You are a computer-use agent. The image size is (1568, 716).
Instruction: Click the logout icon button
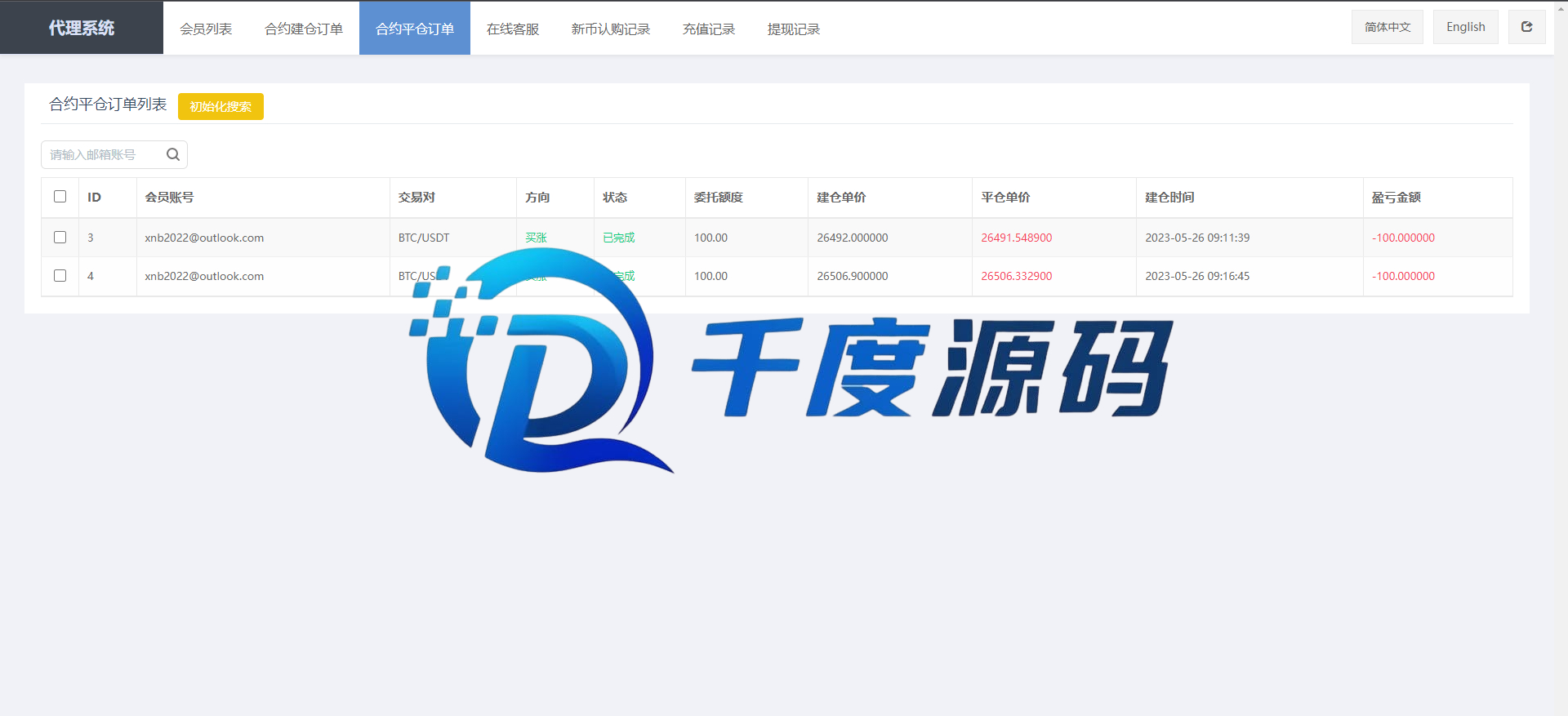pos(1526,27)
